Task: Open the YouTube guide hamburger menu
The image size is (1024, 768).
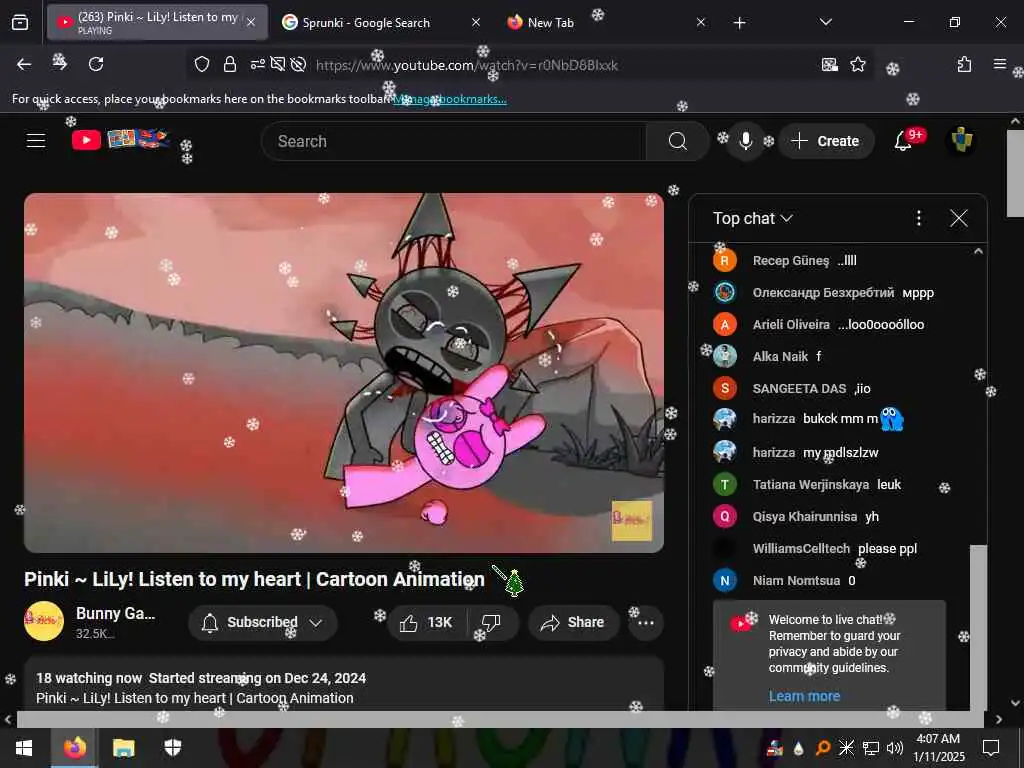Action: (x=36, y=140)
